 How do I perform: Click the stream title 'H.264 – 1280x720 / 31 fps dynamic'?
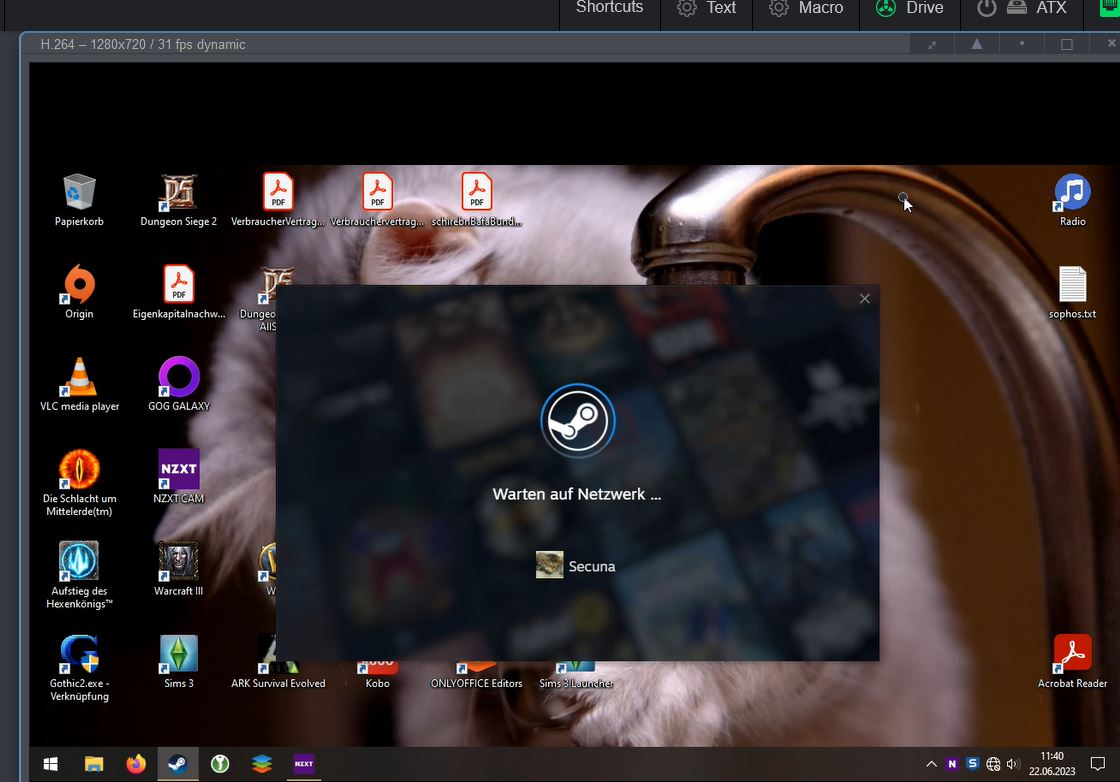coord(143,44)
